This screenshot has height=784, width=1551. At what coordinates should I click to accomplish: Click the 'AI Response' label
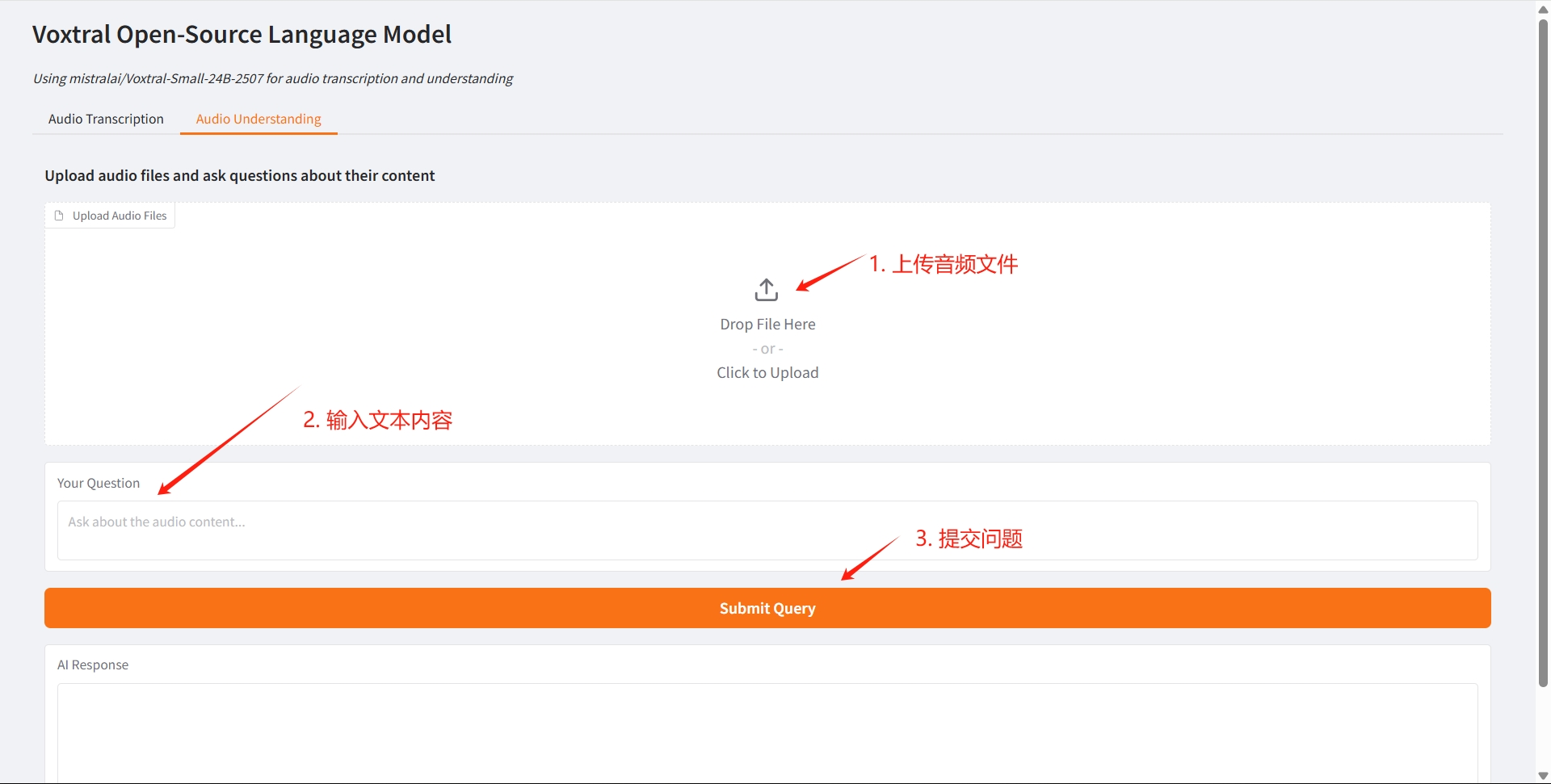pyautogui.click(x=93, y=665)
